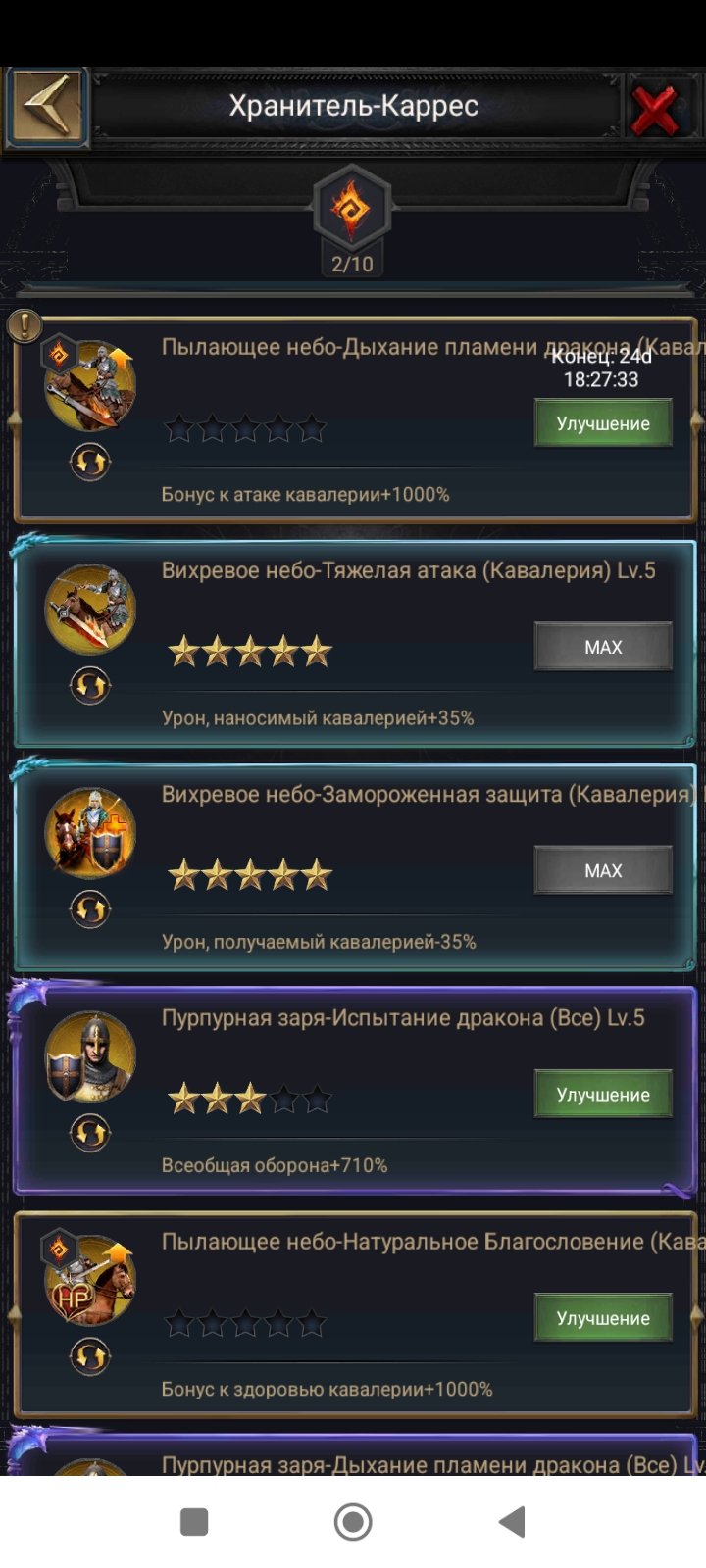Tap MAX button for Замороженная защита
Image resolution: width=706 pixels, height=1568 pixels.
(603, 870)
